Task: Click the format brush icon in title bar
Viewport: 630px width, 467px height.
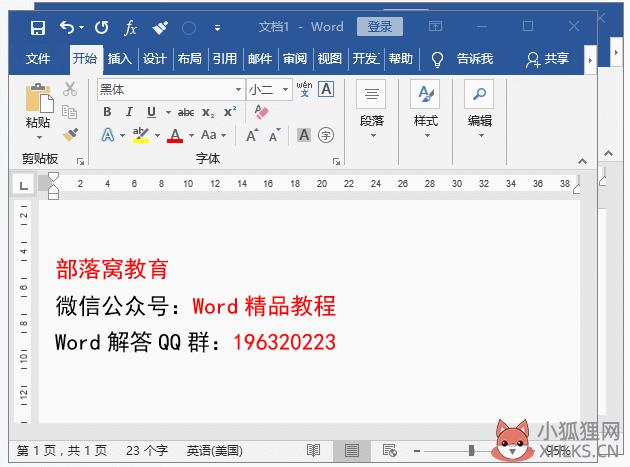Action: point(160,28)
